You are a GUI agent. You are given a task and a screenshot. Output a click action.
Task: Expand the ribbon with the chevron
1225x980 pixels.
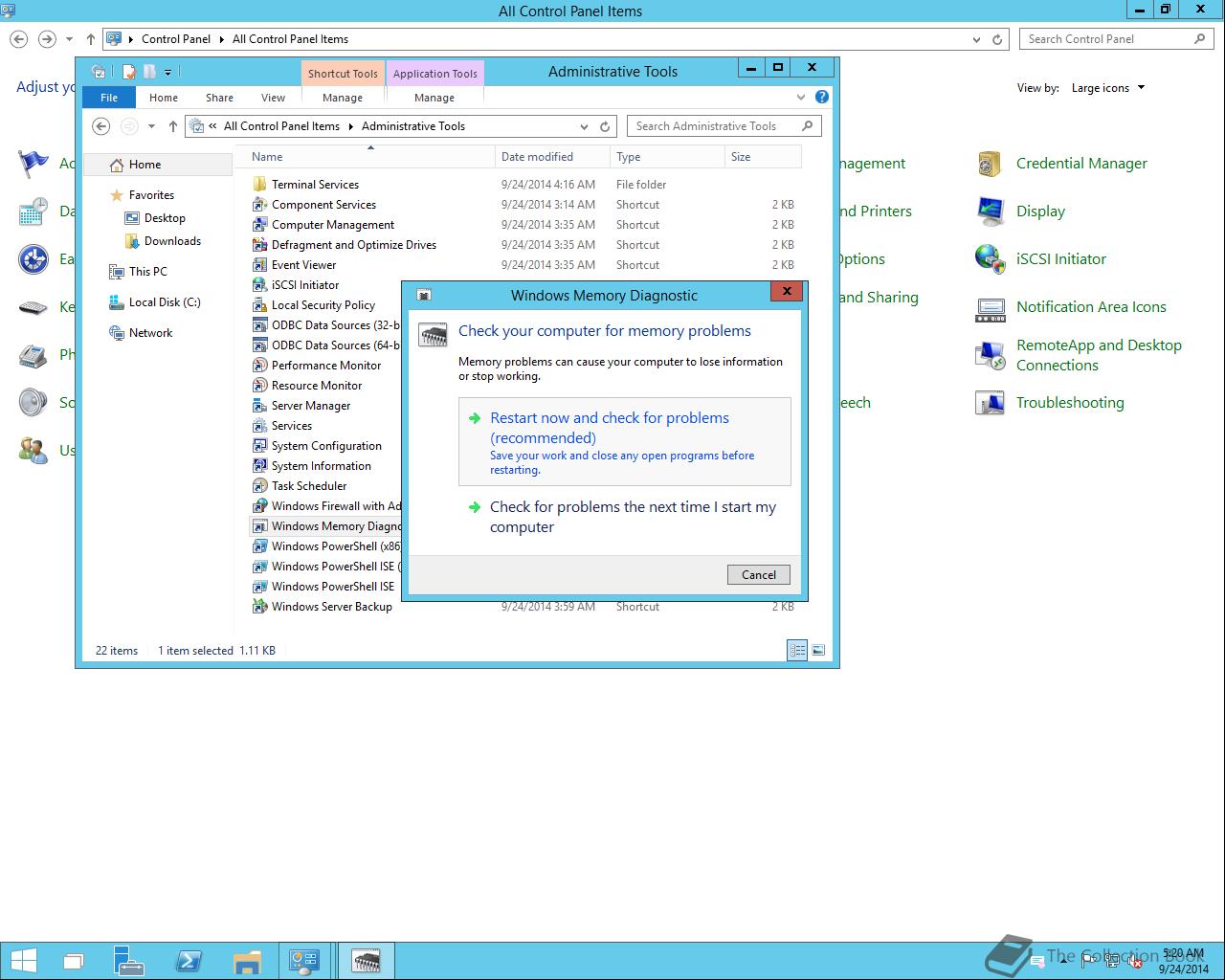click(801, 97)
